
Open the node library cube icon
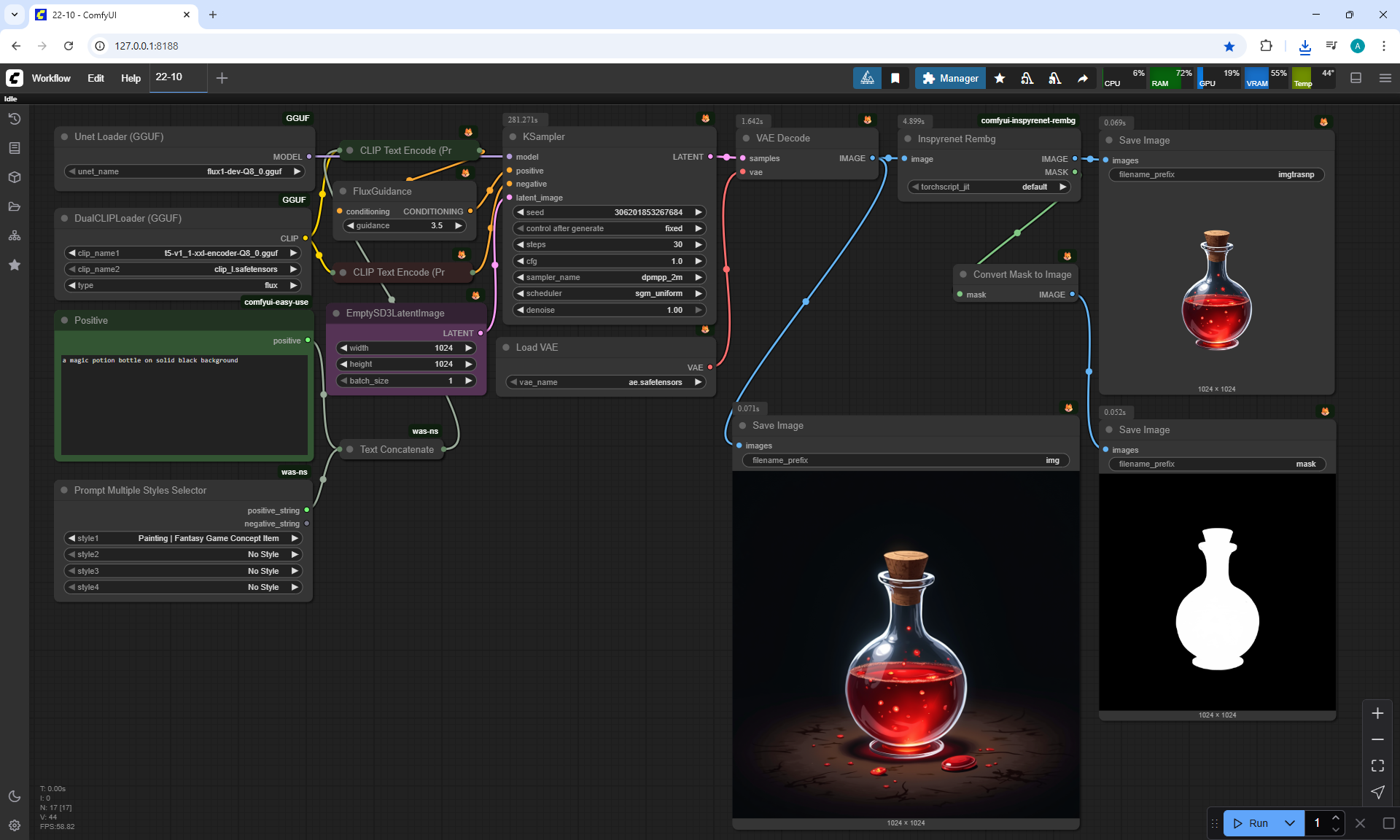tap(15, 177)
